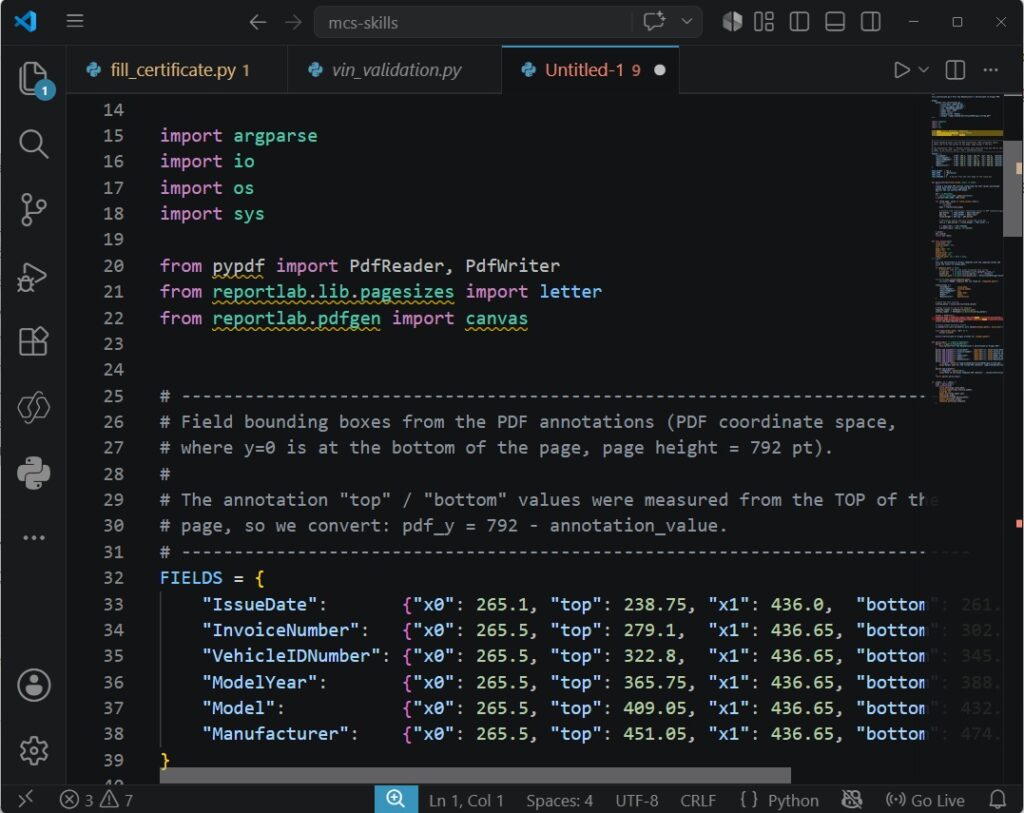
Task: Open the Source Control view
Action: coord(33,210)
